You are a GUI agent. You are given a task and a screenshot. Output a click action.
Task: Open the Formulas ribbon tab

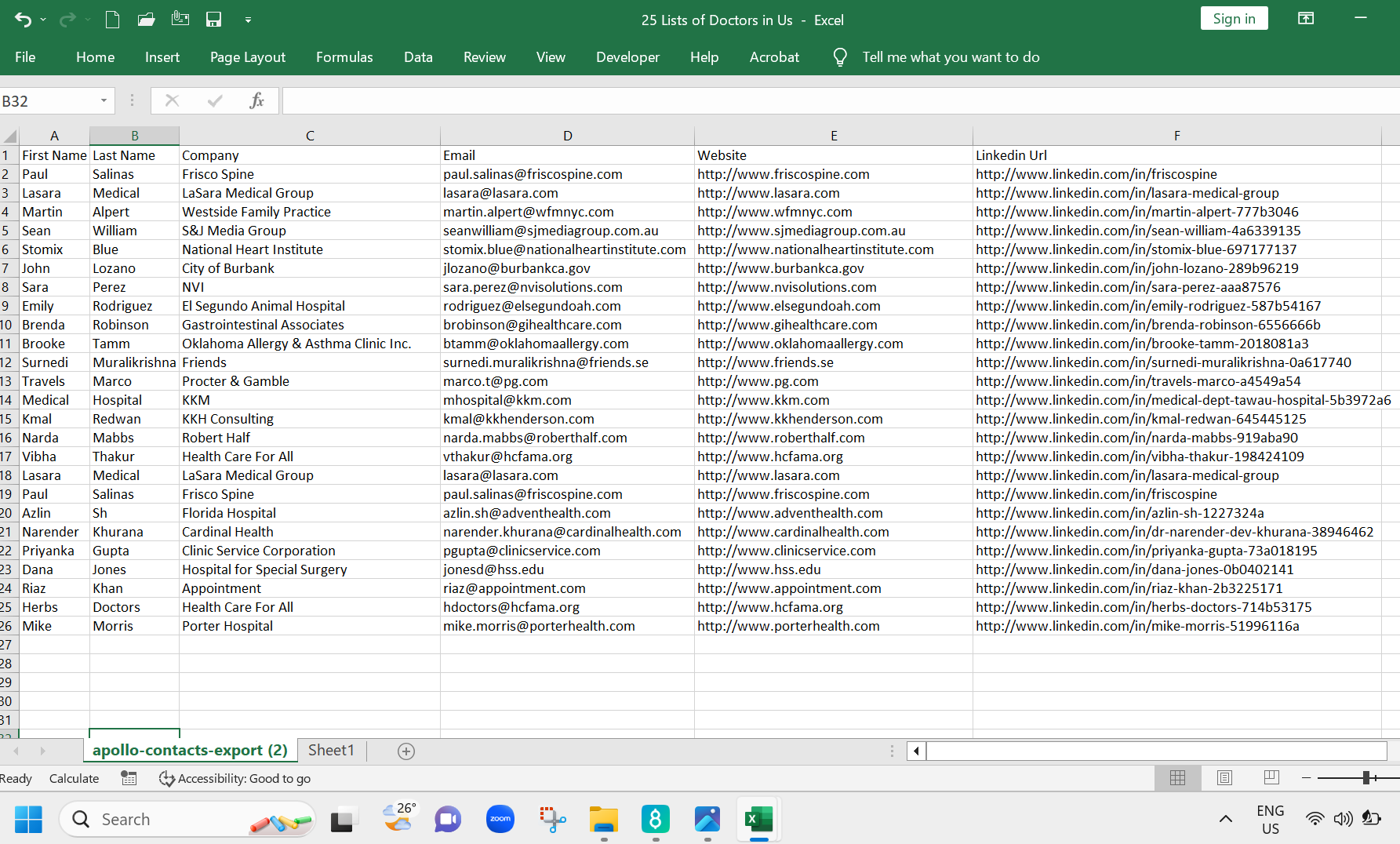(344, 57)
